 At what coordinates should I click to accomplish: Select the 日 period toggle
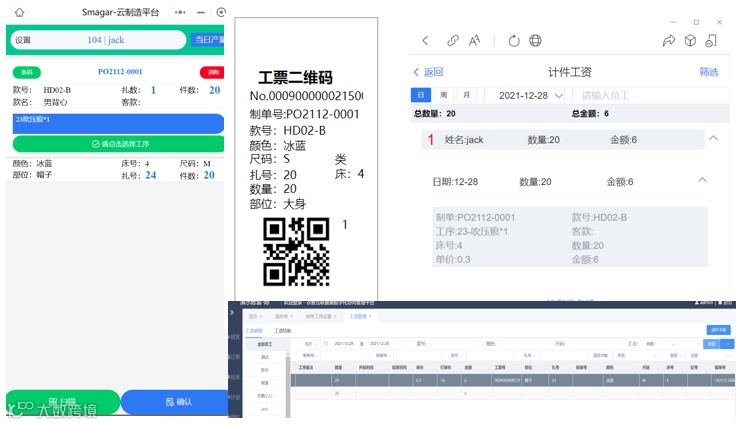click(420, 95)
